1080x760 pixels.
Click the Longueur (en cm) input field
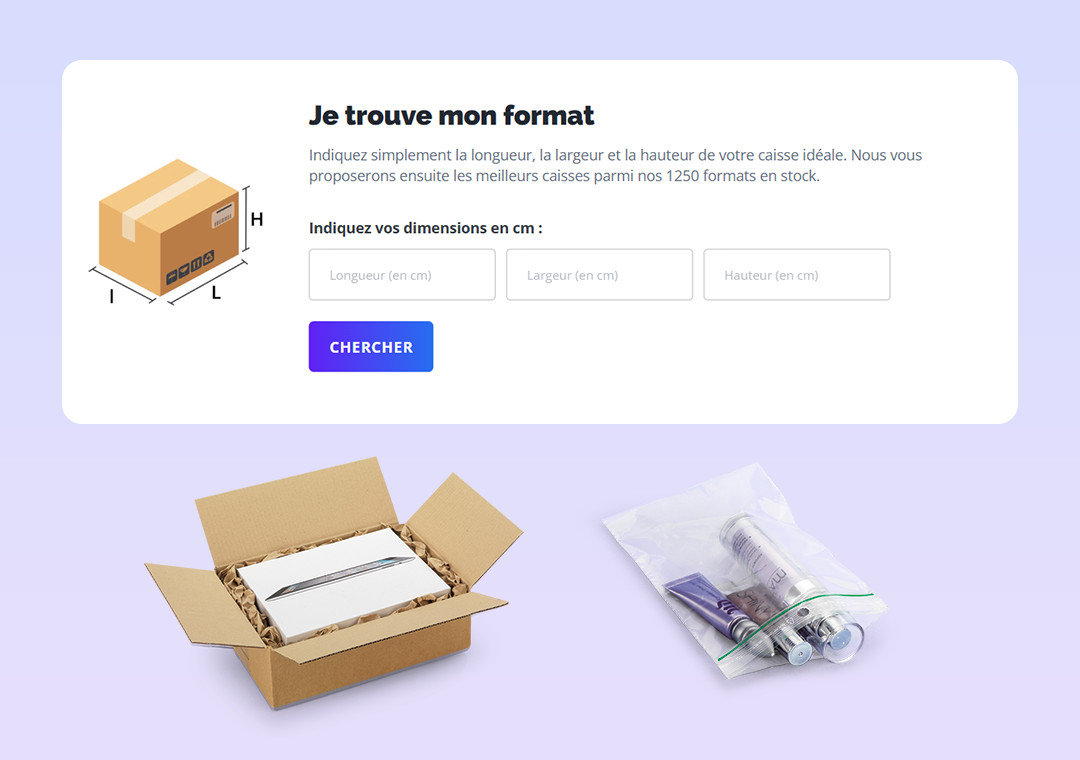(402, 275)
